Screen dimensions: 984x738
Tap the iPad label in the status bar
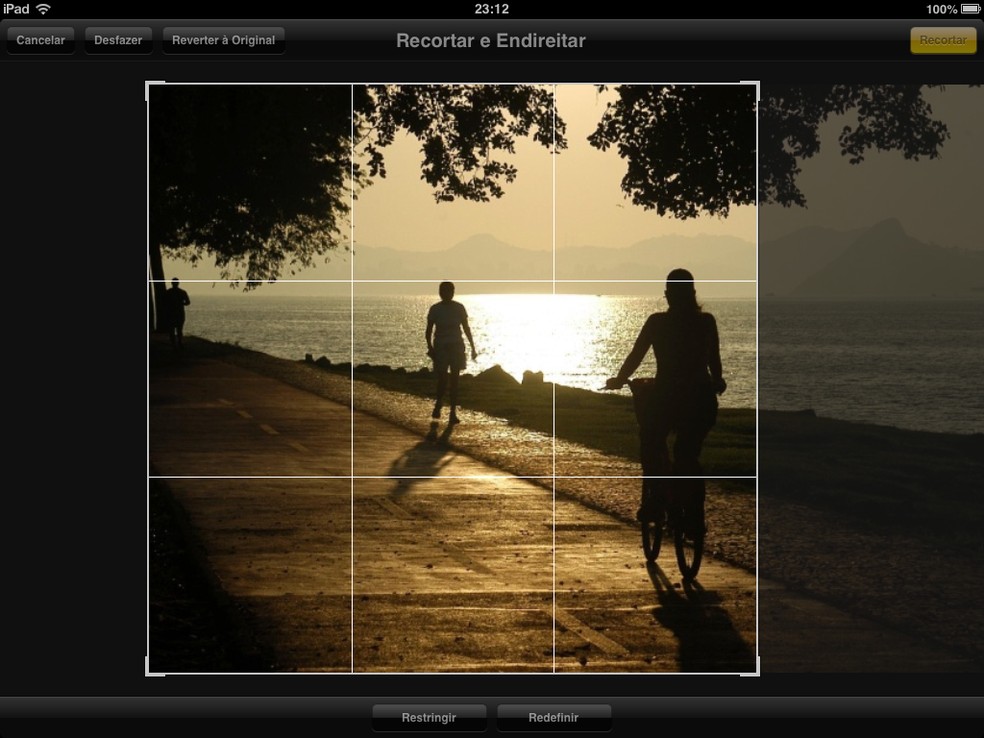[x=14, y=8]
